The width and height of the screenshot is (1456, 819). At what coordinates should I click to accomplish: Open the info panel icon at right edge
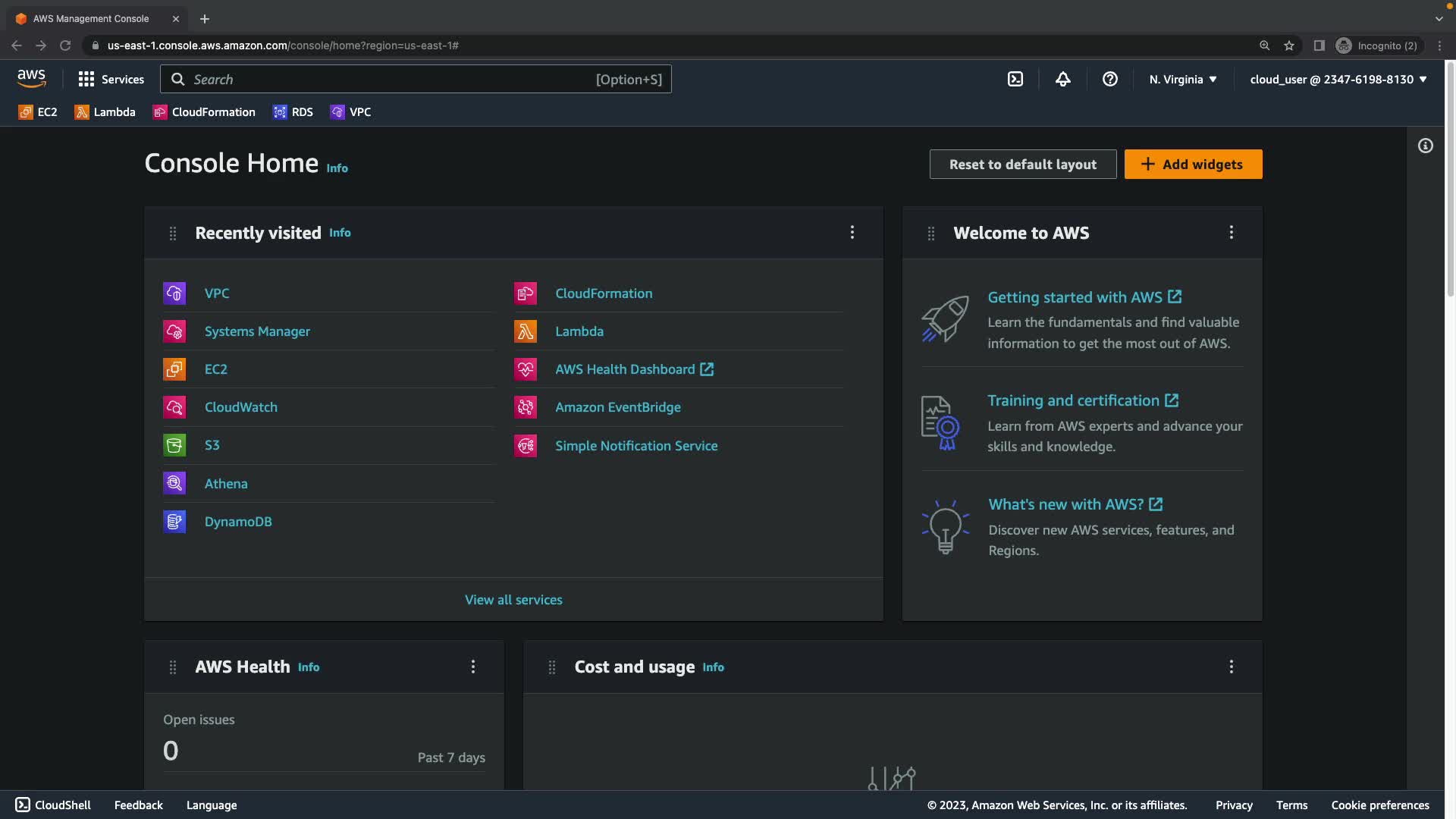tap(1425, 146)
